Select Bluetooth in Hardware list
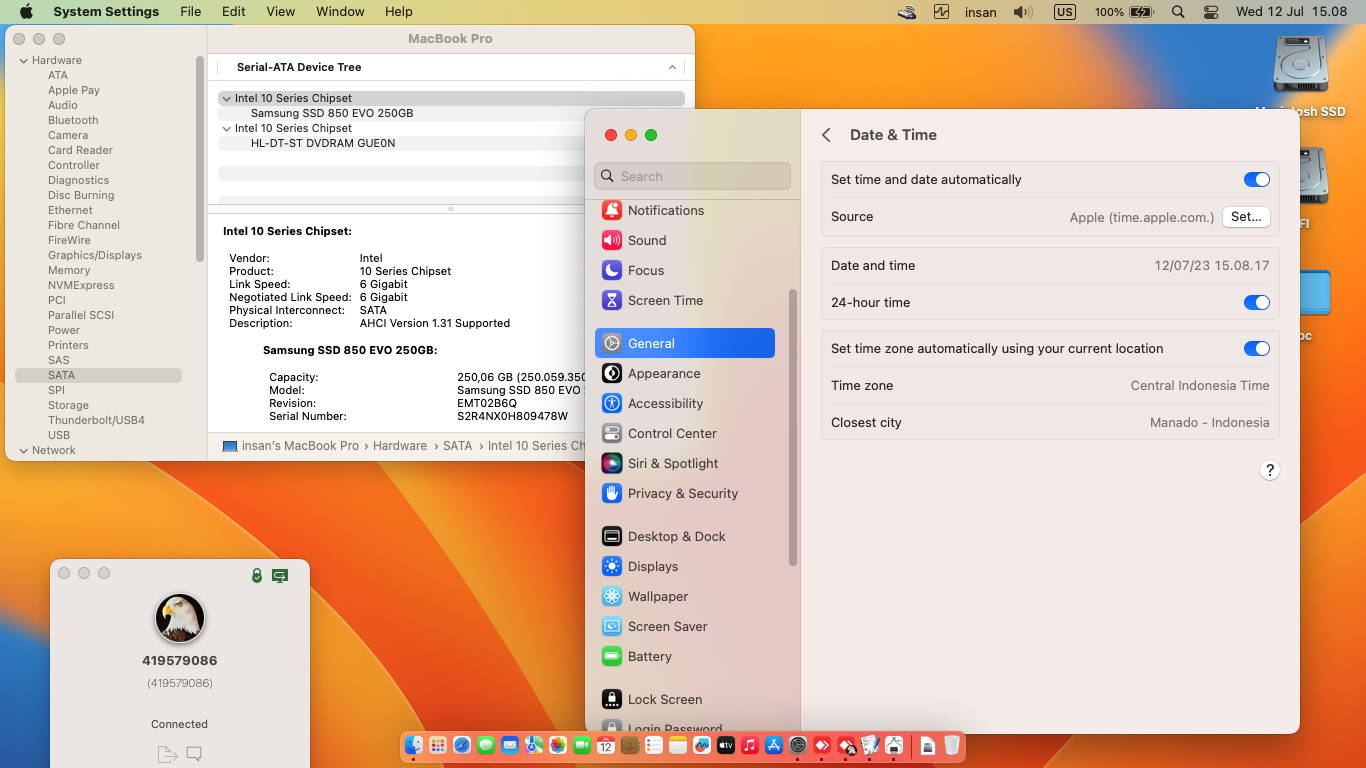This screenshot has width=1366, height=768. pyautogui.click(x=73, y=120)
